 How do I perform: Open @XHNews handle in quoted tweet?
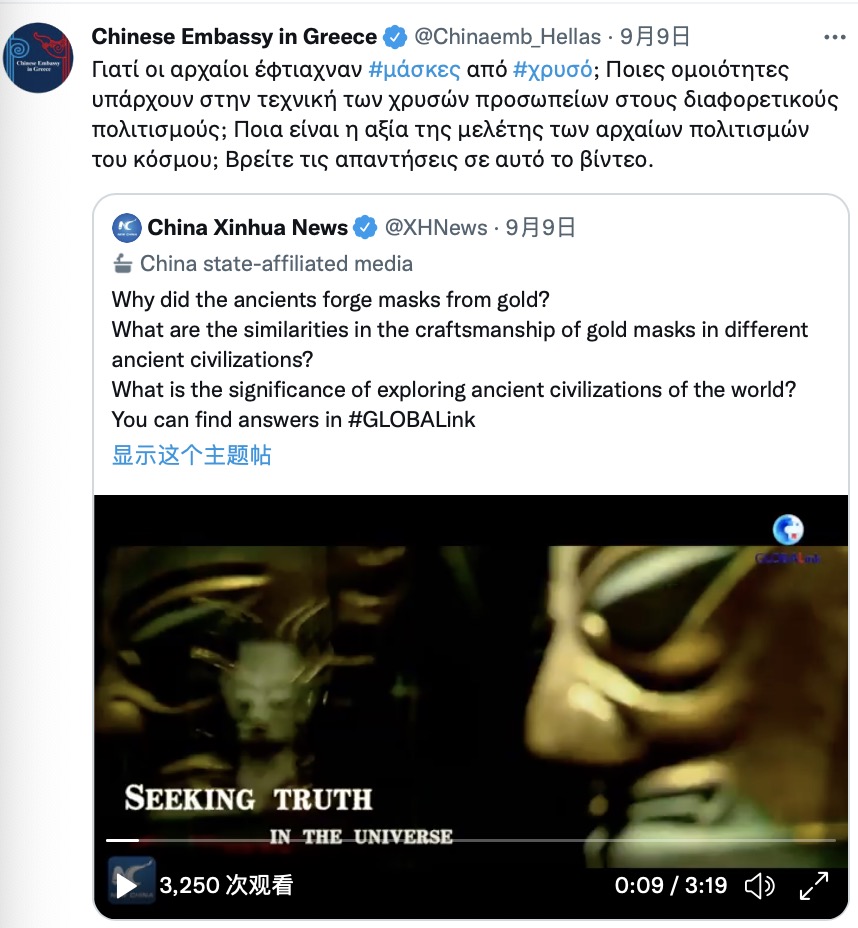436,228
